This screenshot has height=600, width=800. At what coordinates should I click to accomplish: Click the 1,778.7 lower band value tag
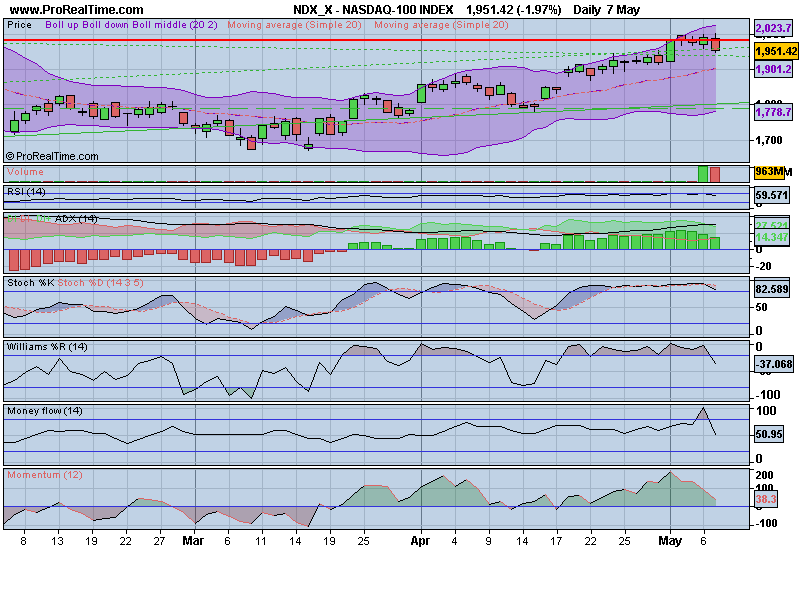point(773,112)
